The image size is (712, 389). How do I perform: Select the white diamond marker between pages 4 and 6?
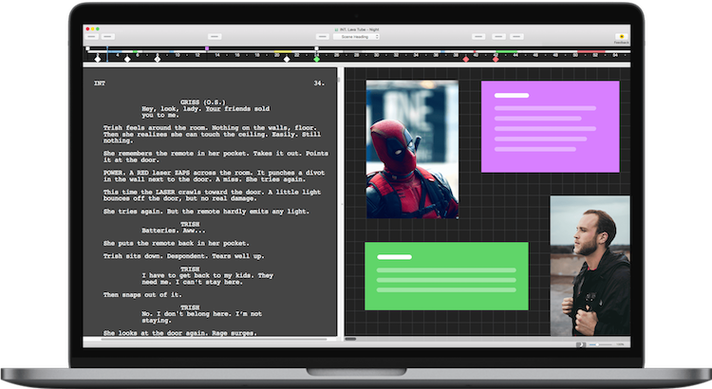click(x=128, y=59)
